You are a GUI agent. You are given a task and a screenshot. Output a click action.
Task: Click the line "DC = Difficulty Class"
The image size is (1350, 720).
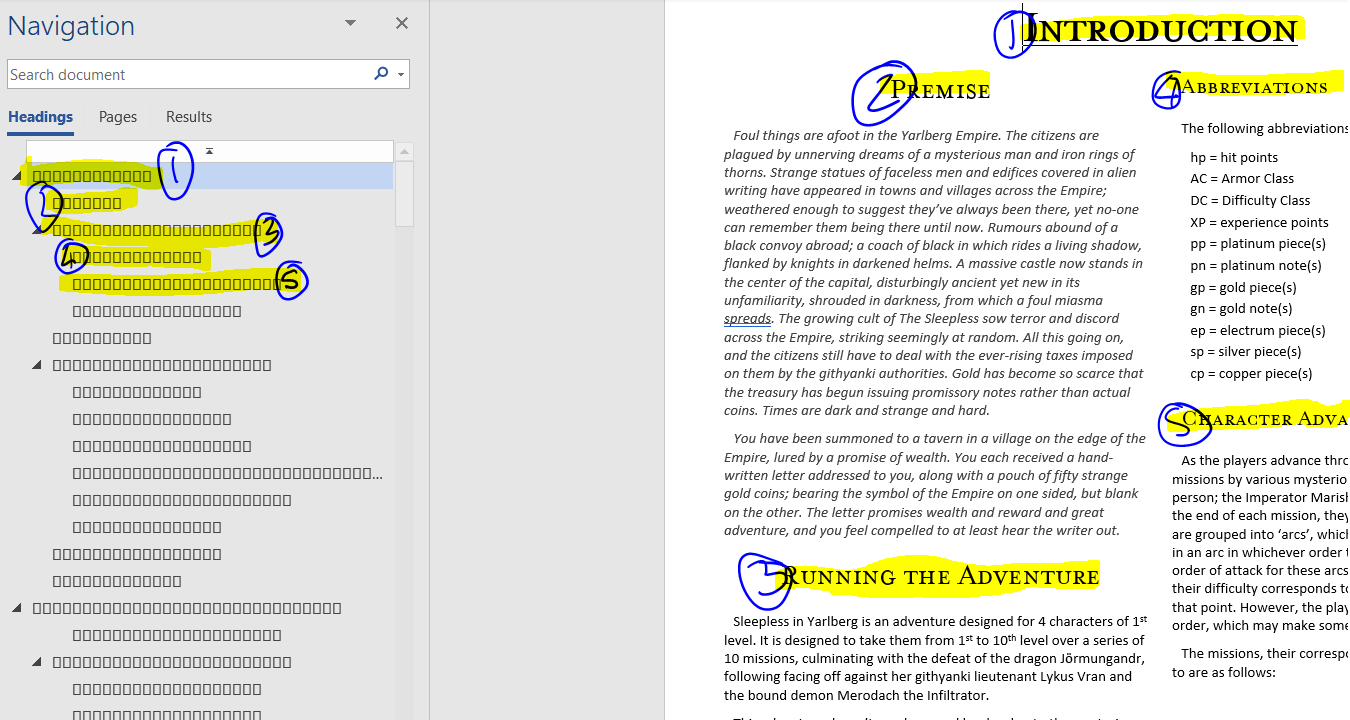point(1250,201)
